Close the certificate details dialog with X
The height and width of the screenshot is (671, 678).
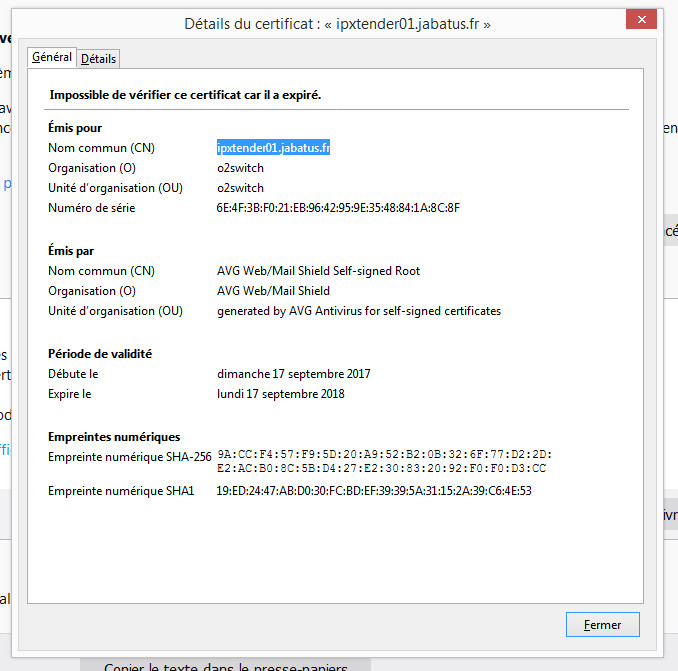pyautogui.click(x=641, y=19)
